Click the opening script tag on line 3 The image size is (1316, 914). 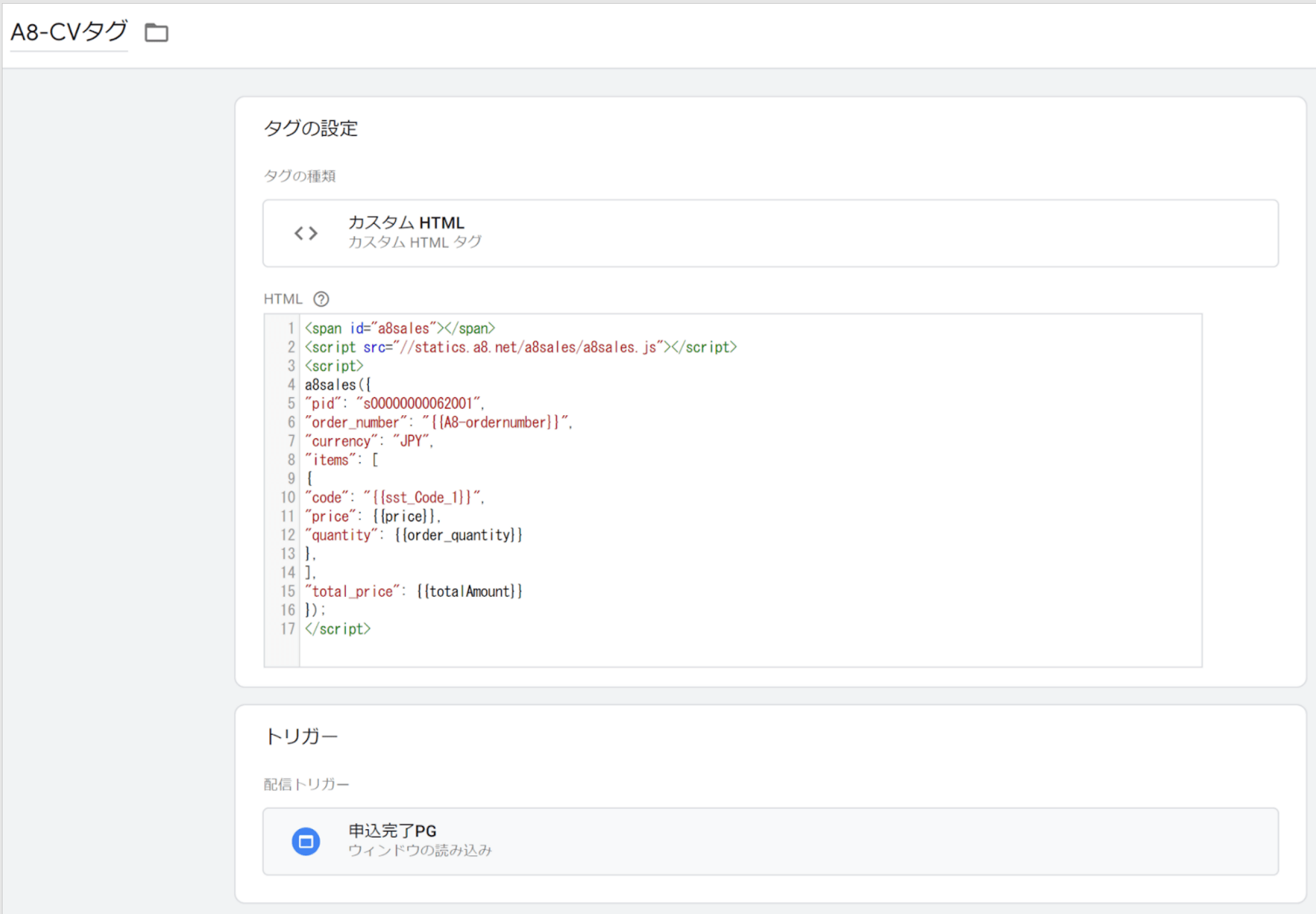pos(334,366)
